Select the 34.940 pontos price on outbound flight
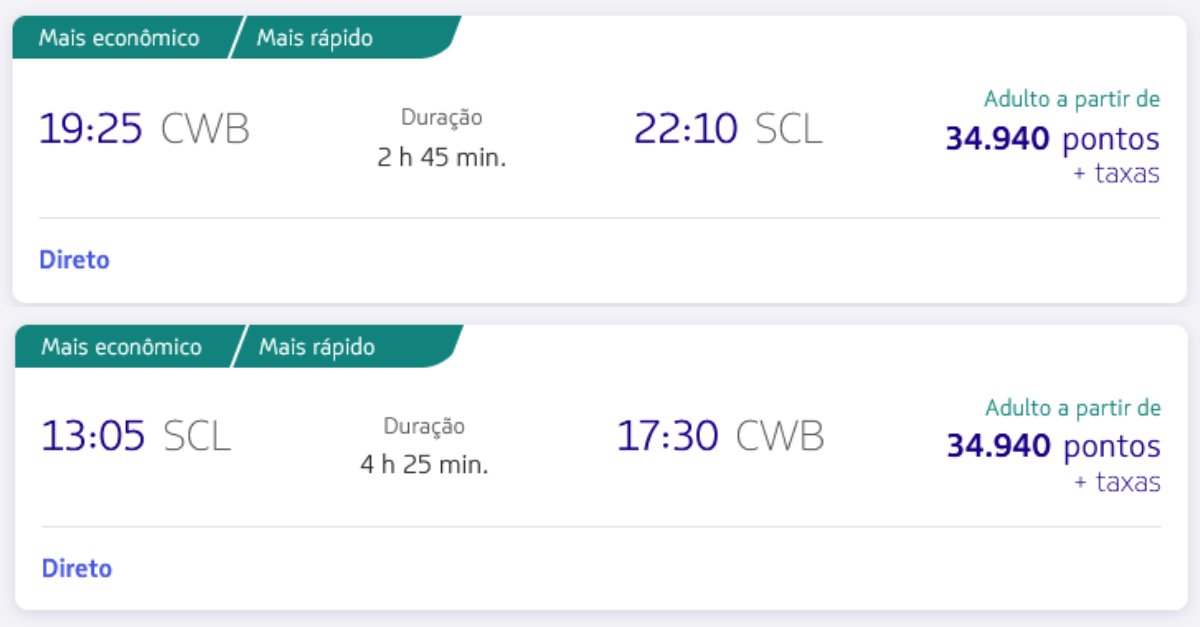Screen dimensions: 1200x627 tap(1053, 138)
